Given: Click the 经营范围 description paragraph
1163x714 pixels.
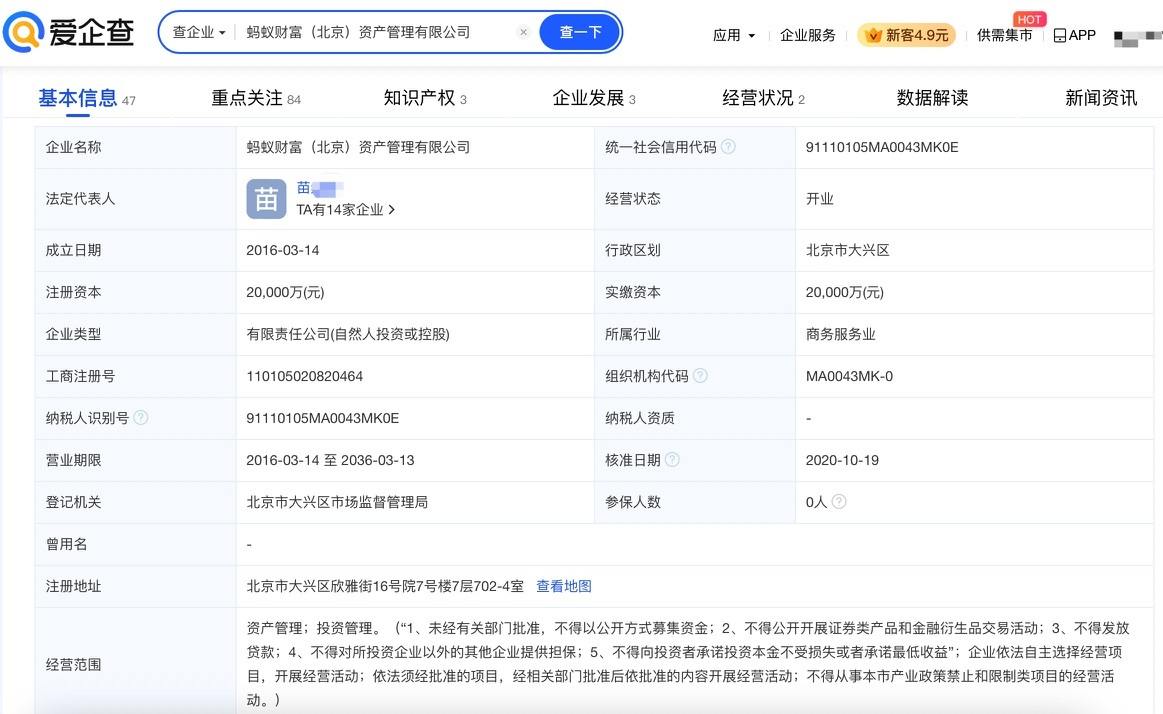Looking at the screenshot, I should click(x=688, y=664).
